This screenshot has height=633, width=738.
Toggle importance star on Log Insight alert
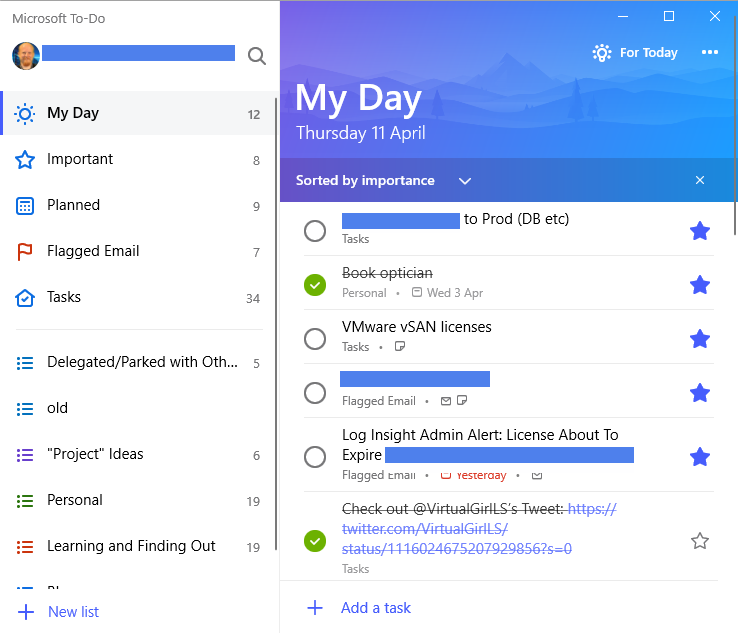click(x=700, y=457)
